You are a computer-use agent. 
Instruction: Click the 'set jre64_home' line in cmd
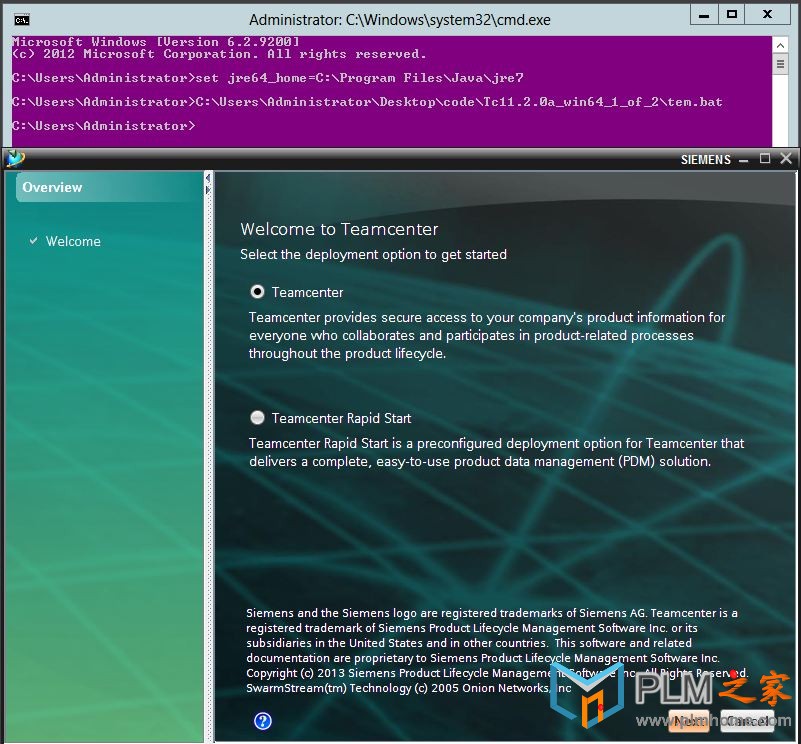pos(268,78)
